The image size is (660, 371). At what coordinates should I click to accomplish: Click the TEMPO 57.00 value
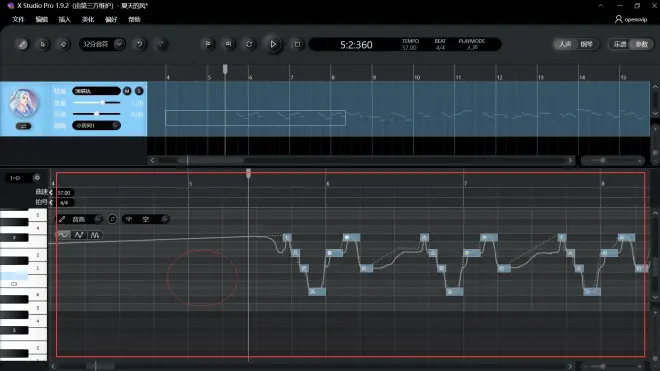pos(410,48)
